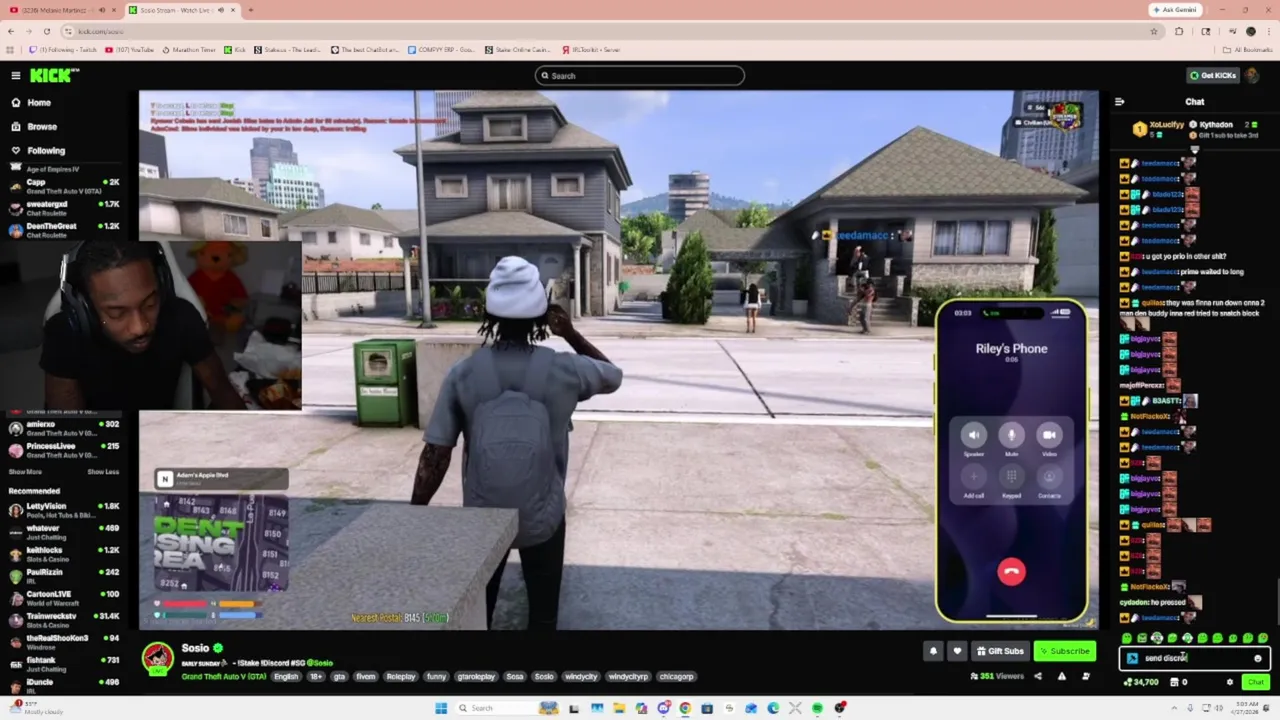Open the 34,700 channel points balance
This screenshot has height=720, width=1280.
1141,682
